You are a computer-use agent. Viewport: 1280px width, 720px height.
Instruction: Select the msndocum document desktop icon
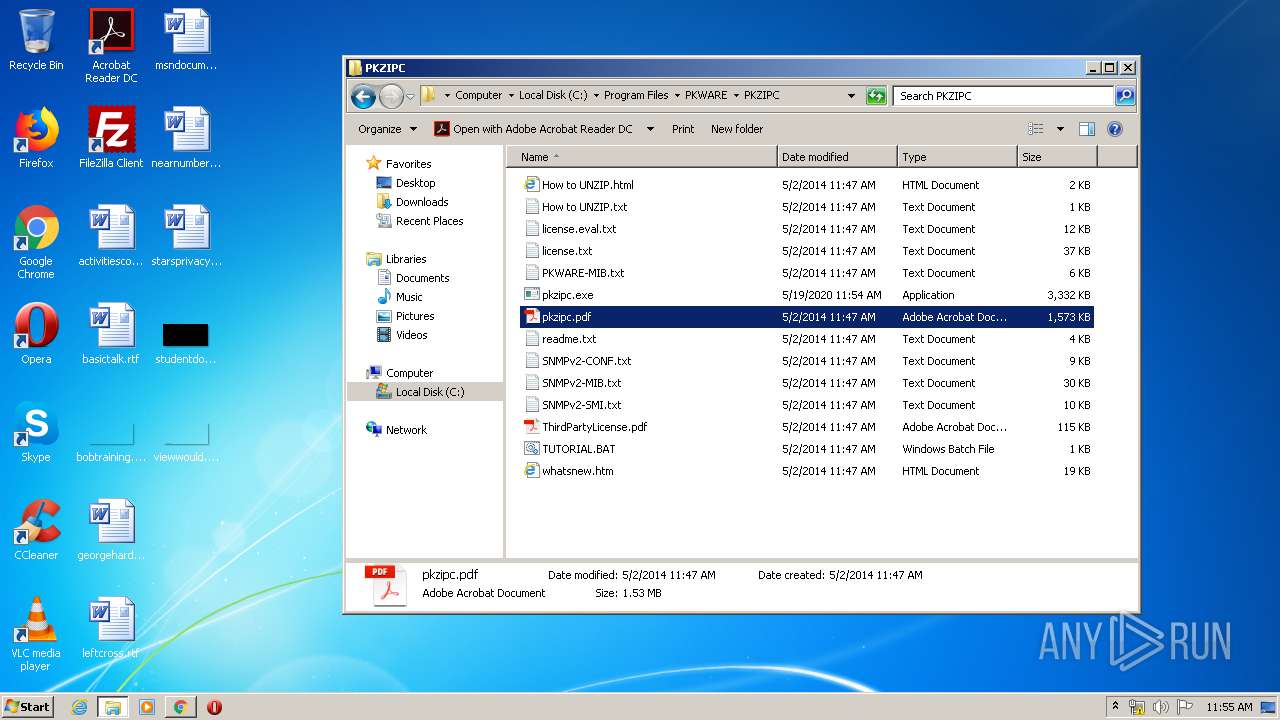pyautogui.click(x=186, y=40)
